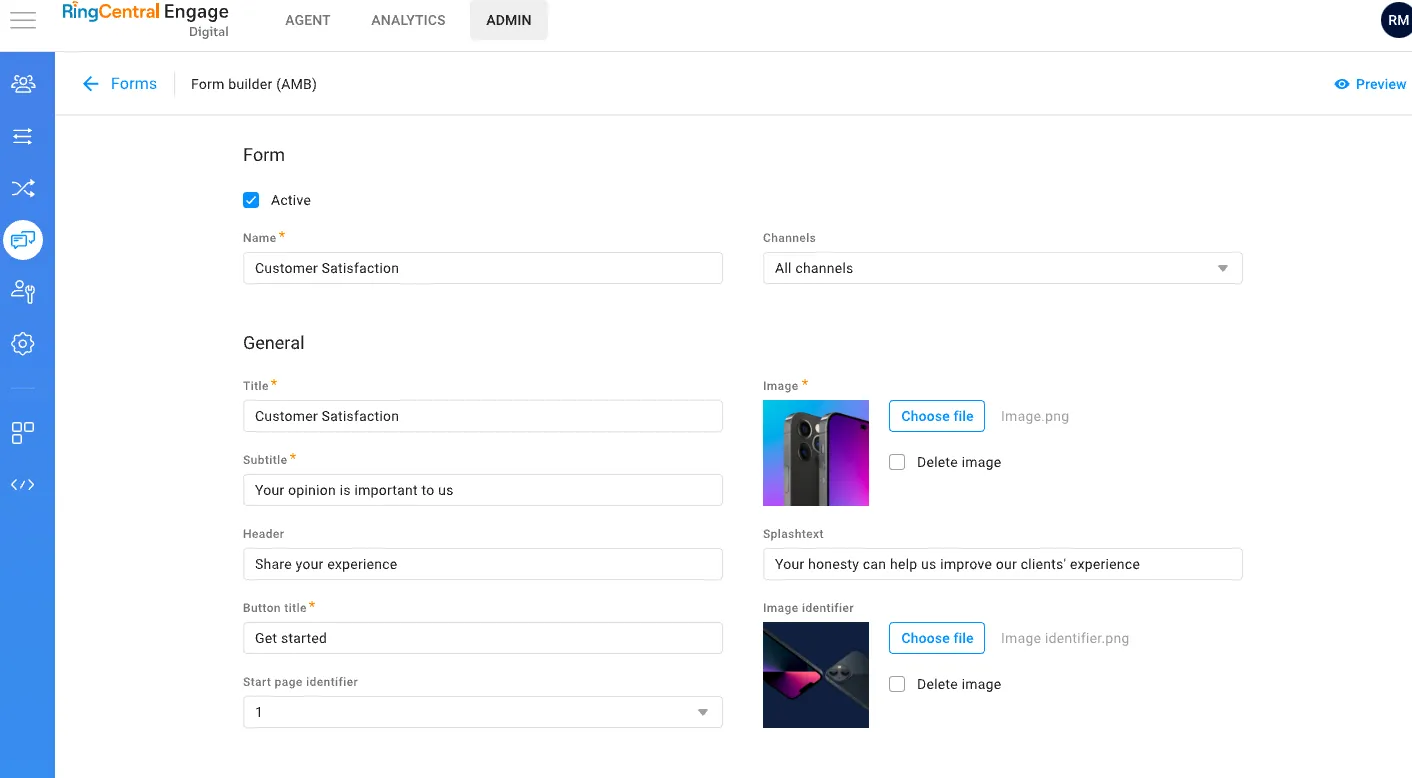
Task: Switch to the AGENT tab
Action: pos(308,20)
